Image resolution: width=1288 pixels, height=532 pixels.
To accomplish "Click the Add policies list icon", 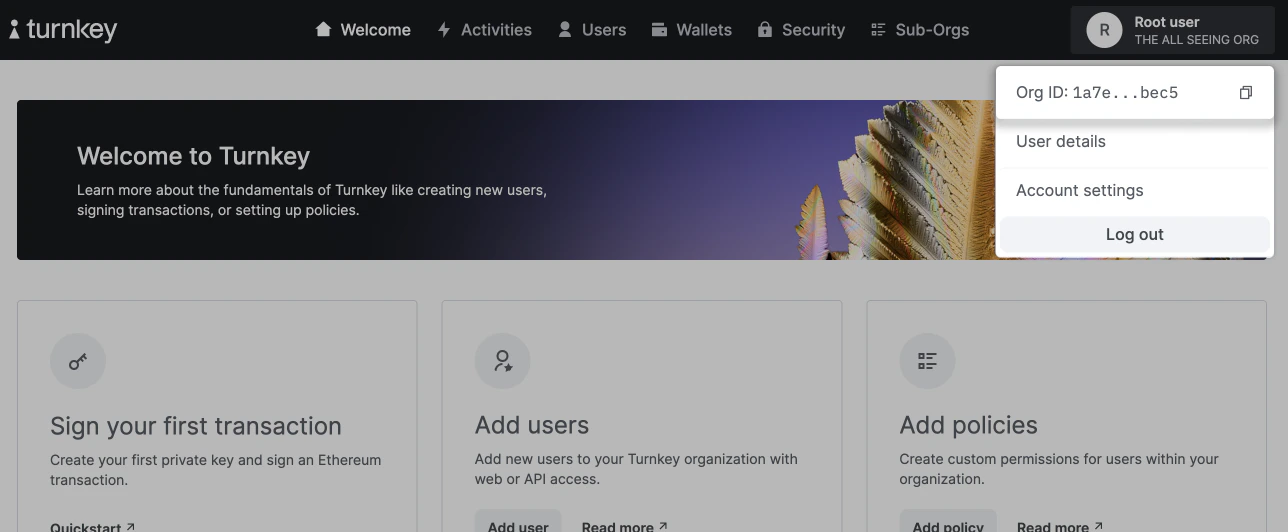I will (x=928, y=361).
